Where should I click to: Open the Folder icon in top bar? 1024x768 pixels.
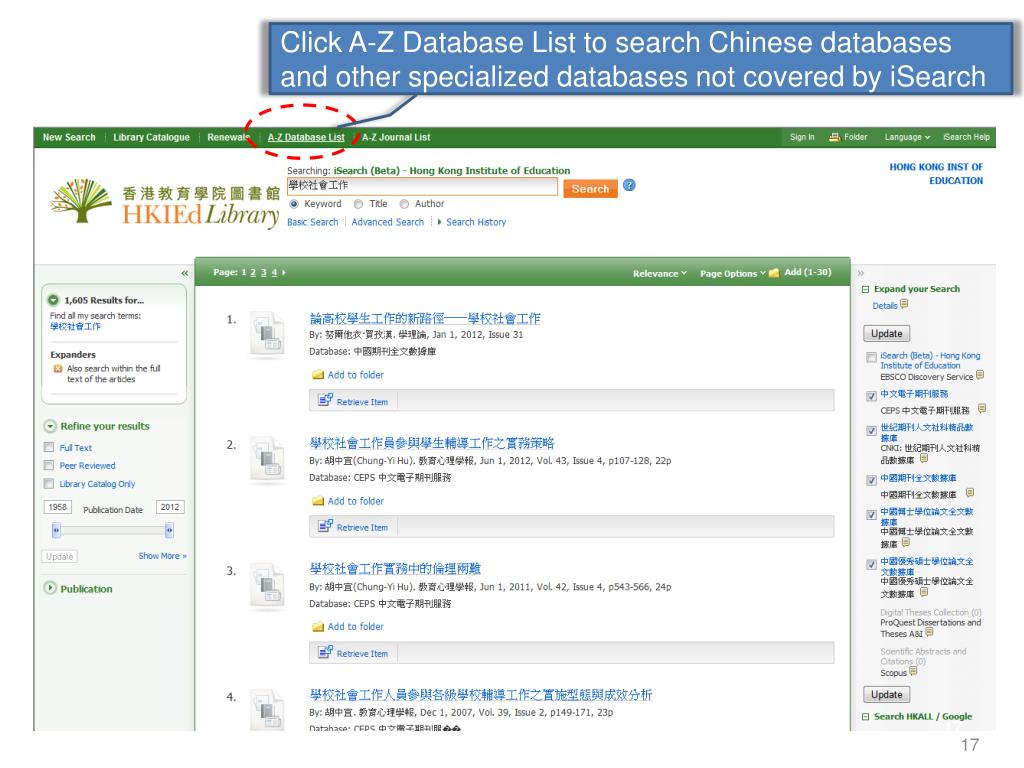pos(834,137)
